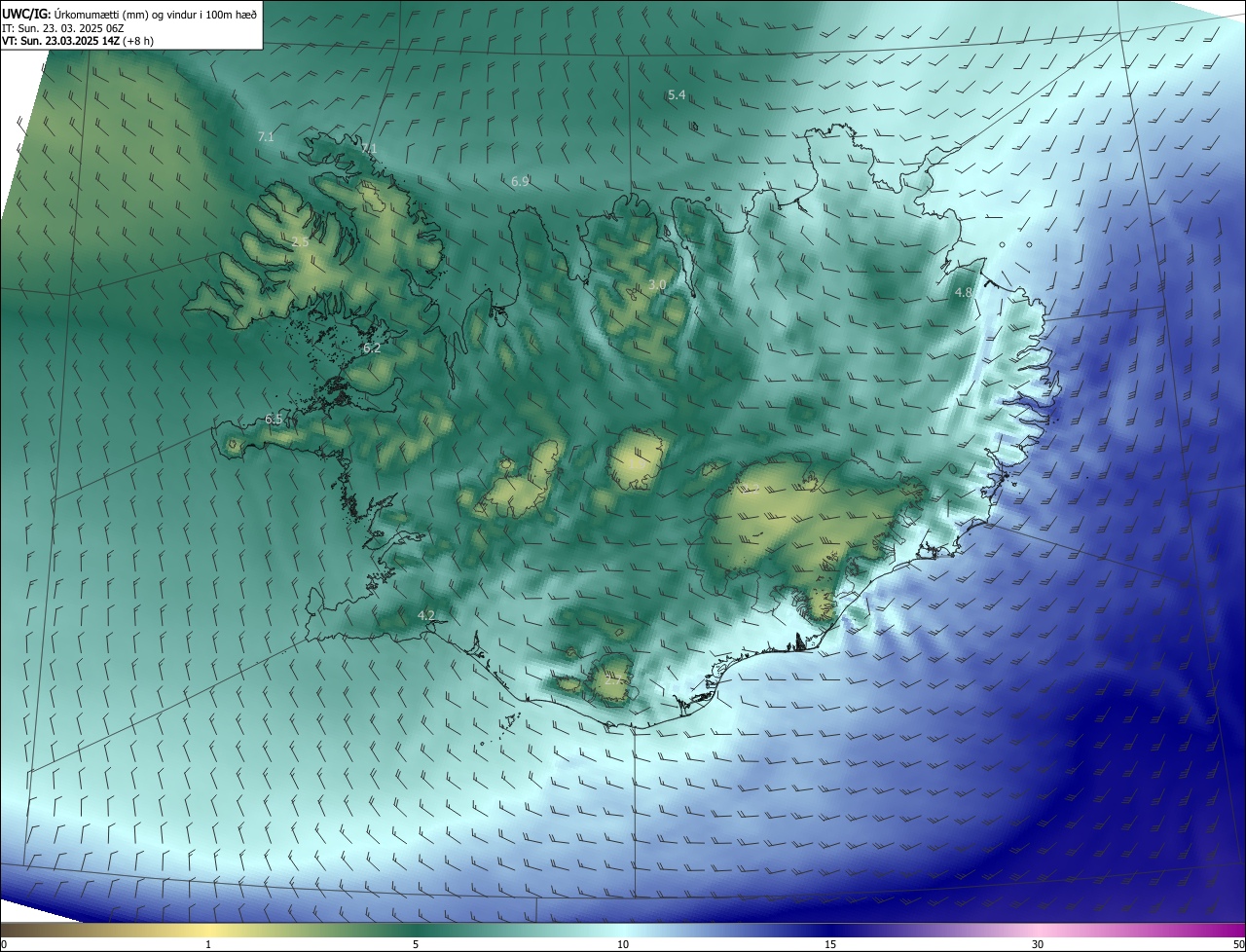Click the 0 tick on the colour scale

click(x=4, y=944)
